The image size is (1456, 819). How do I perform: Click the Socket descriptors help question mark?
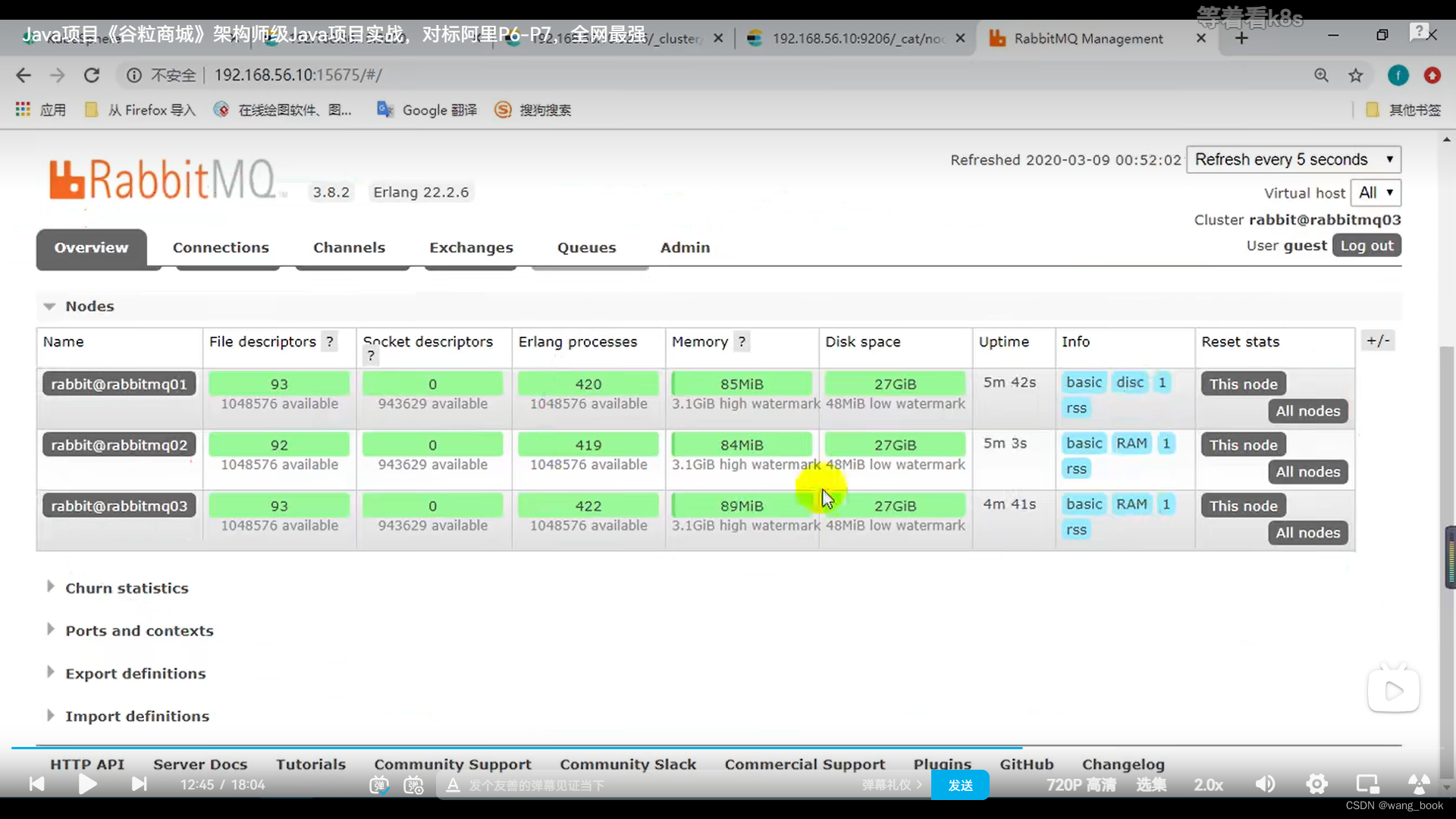pyautogui.click(x=371, y=356)
